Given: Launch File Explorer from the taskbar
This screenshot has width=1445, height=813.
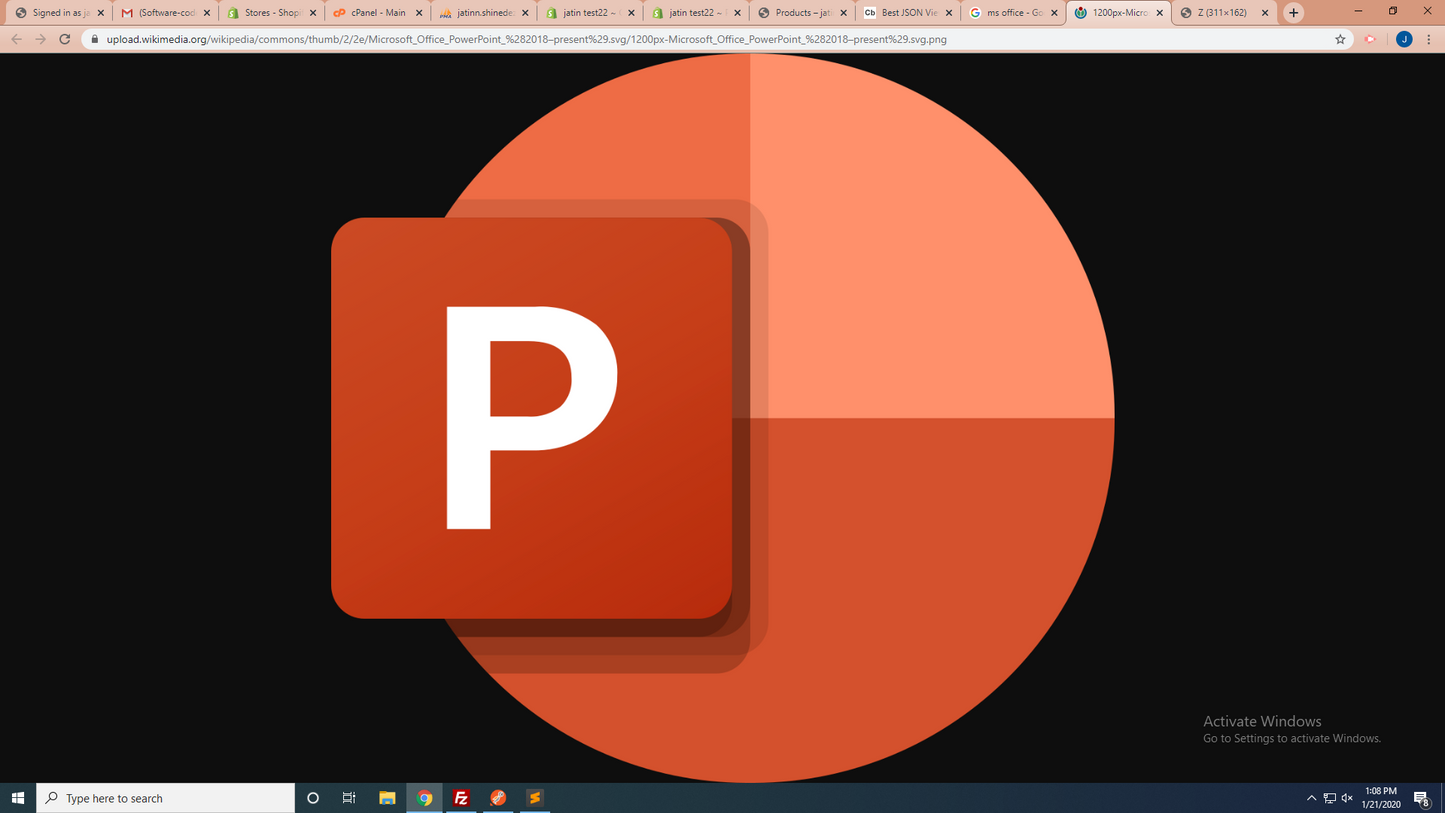Looking at the screenshot, I should (387, 798).
